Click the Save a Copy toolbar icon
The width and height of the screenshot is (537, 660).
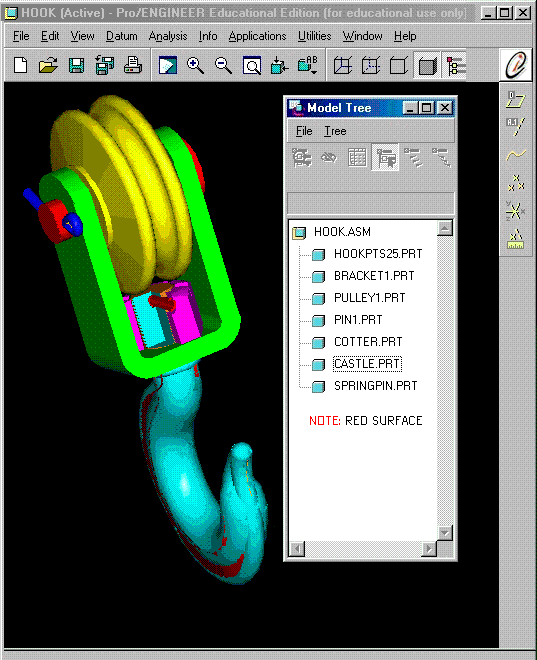point(104,65)
